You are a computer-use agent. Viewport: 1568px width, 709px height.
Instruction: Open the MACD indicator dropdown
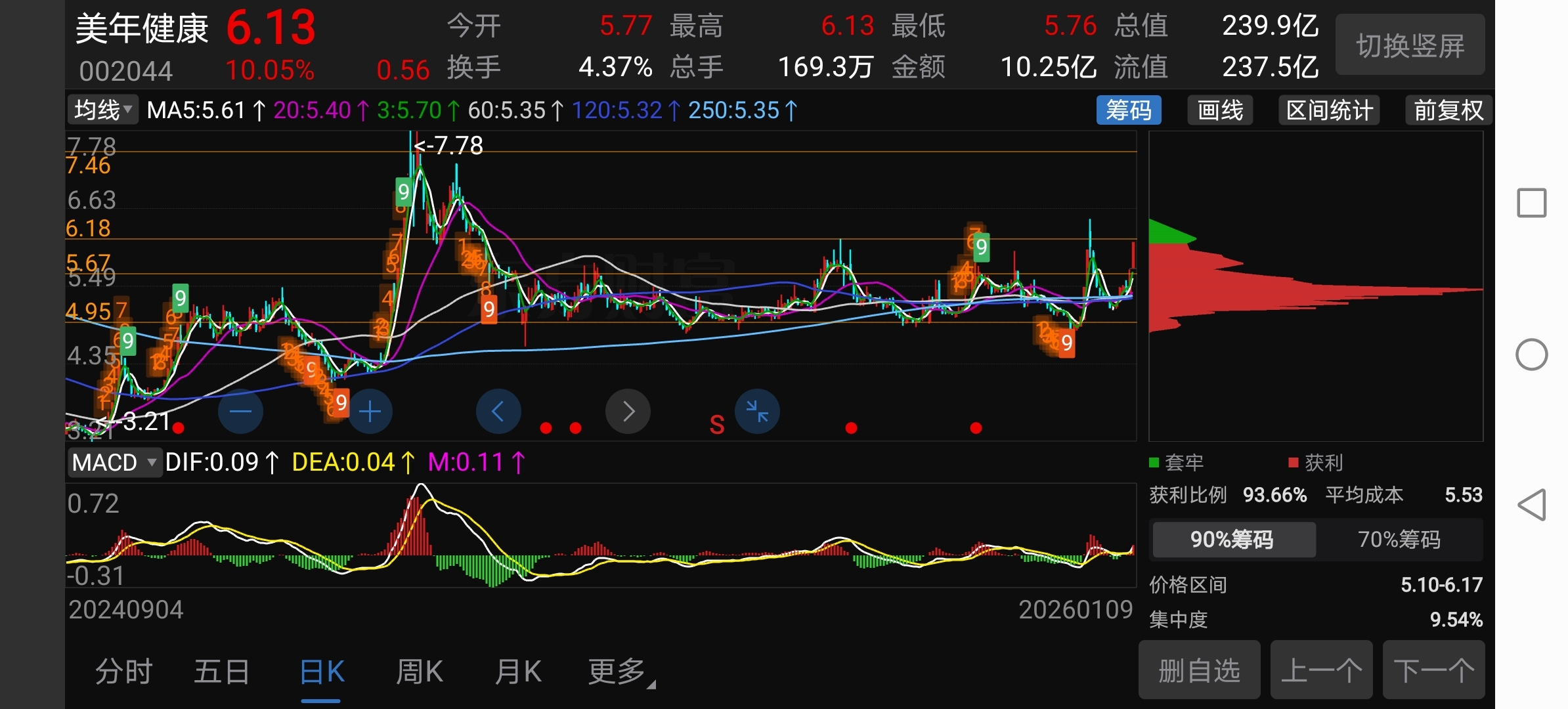(x=114, y=463)
